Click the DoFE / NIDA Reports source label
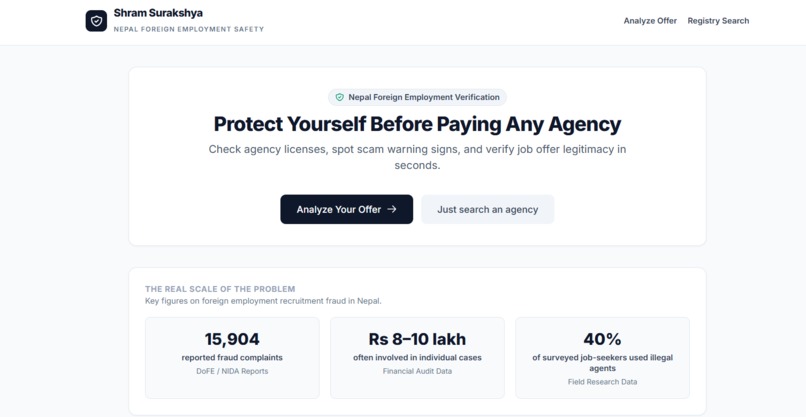Viewport: 806px width, 417px height. 232,371
